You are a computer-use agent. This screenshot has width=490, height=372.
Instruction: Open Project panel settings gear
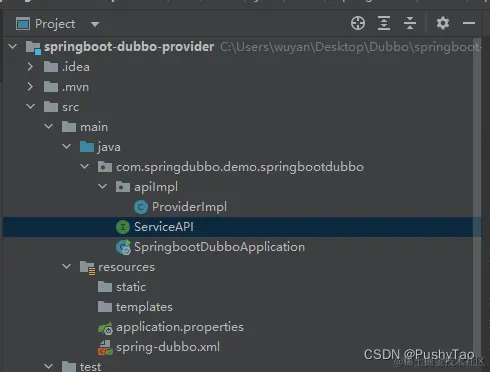443,23
